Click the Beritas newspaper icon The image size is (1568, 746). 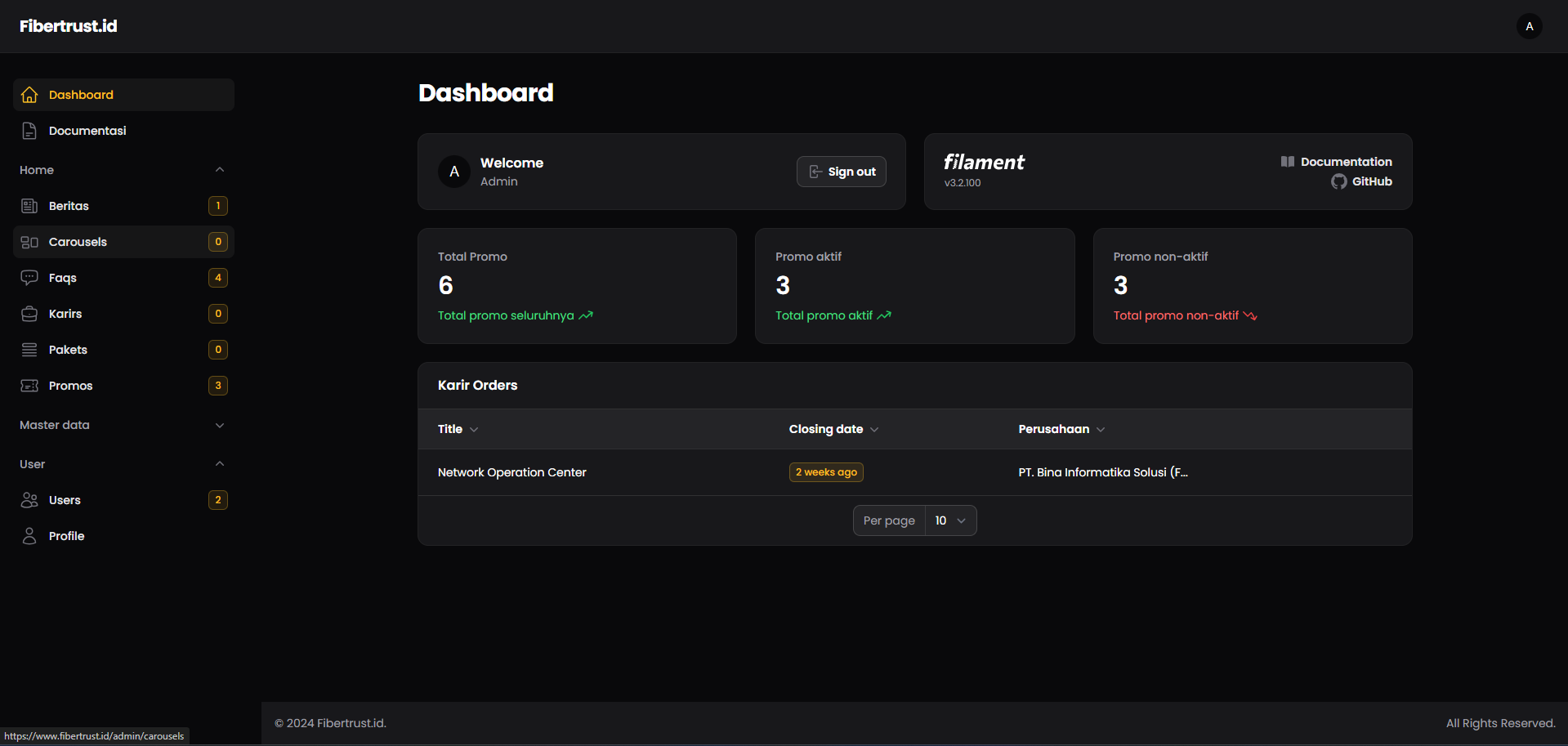tap(29, 206)
